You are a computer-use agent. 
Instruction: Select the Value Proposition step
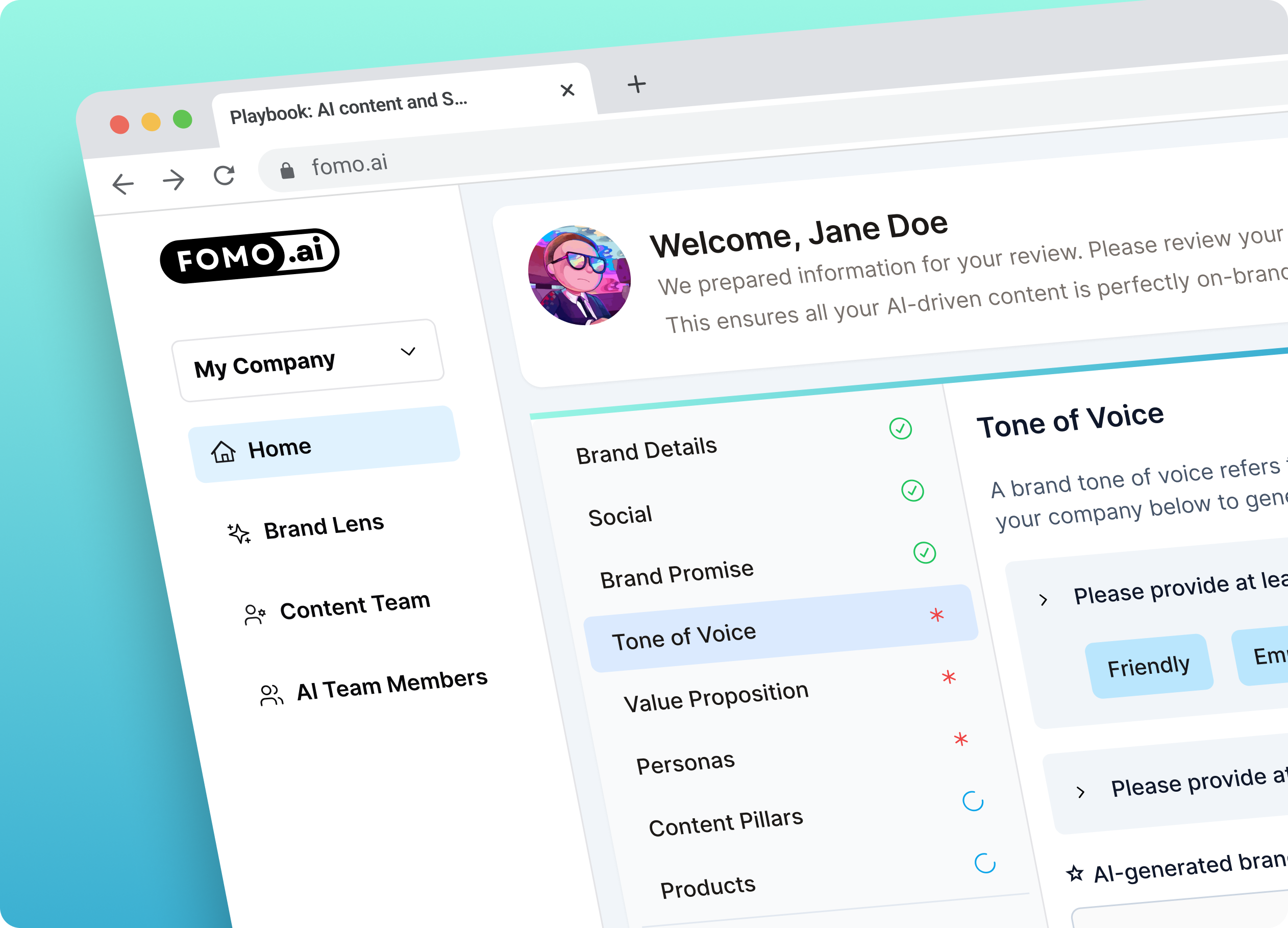pos(715,697)
